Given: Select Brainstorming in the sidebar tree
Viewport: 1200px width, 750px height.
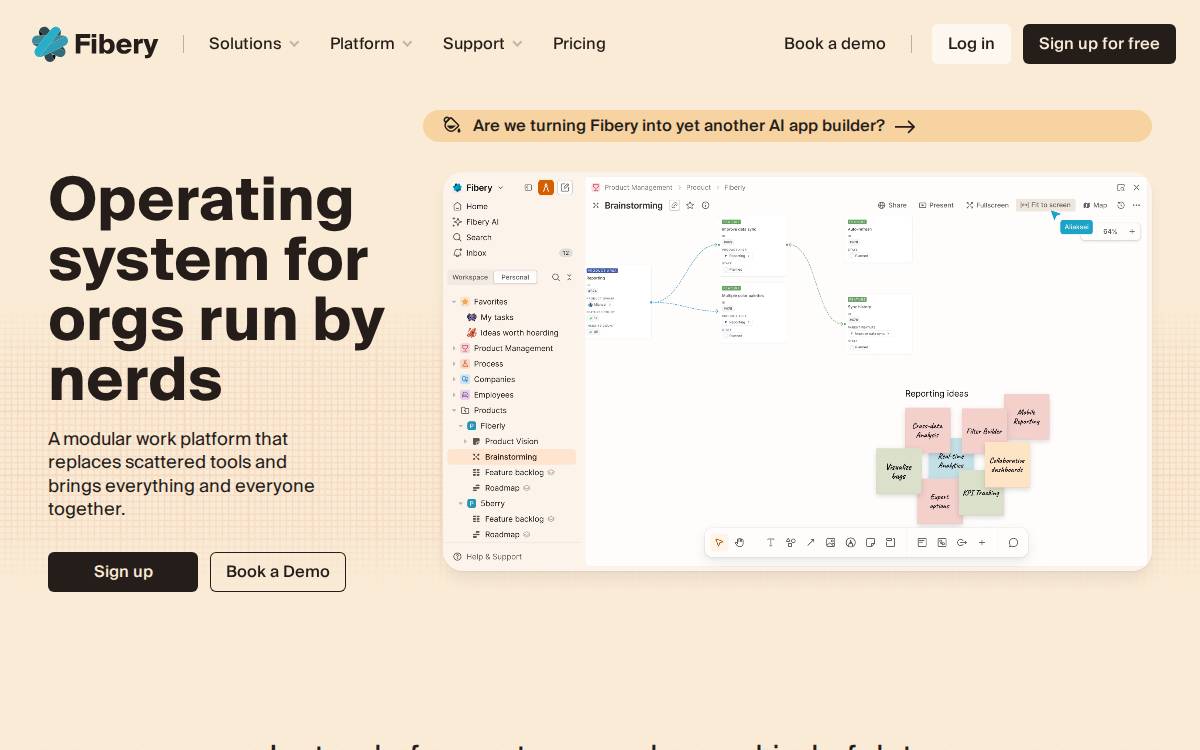Looking at the screenshot, I should coord(511,457).
